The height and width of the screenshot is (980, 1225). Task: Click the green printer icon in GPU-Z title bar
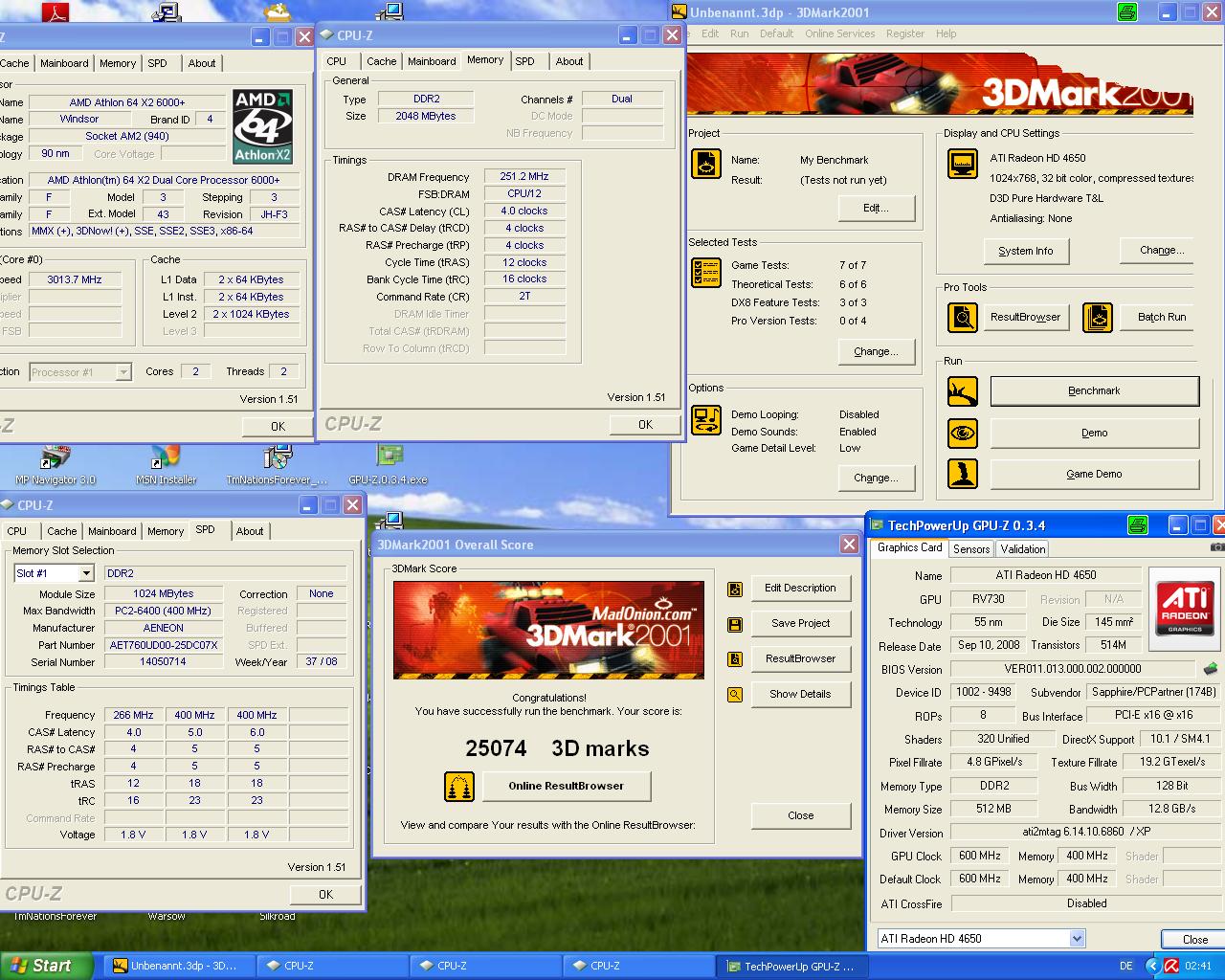point(1138,525)
